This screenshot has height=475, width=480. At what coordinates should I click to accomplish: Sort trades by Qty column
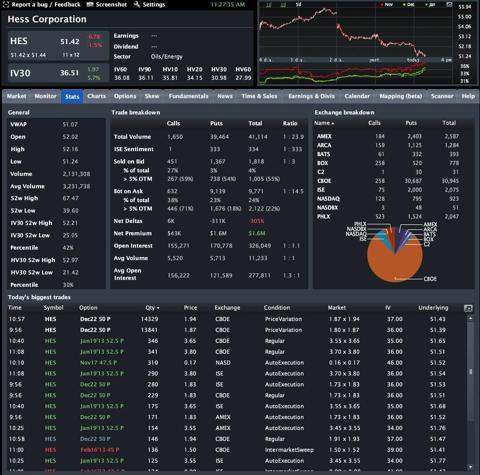152,308
